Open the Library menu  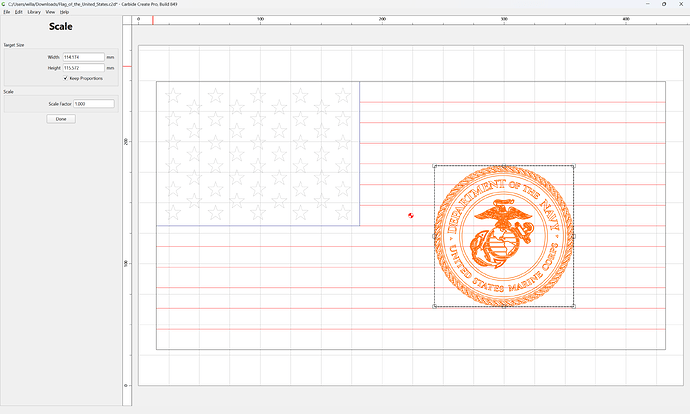(34, 12)
